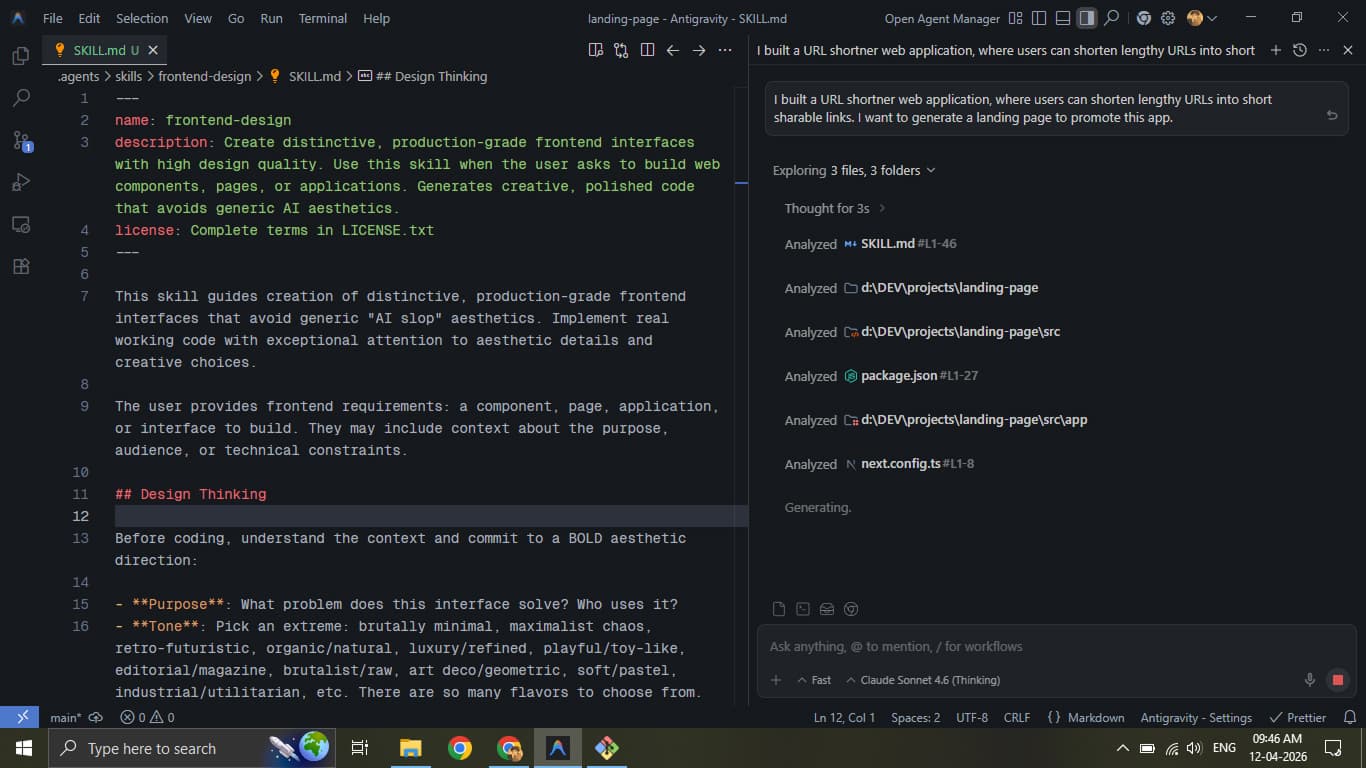Open the Run and Debug view
This screenshot has height=768, width=1366.
pyautogui.click(x=20, y=182)
